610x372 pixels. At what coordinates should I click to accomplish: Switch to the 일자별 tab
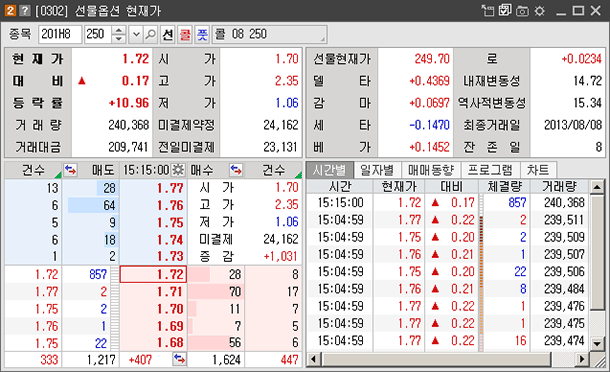click(377, 170)
